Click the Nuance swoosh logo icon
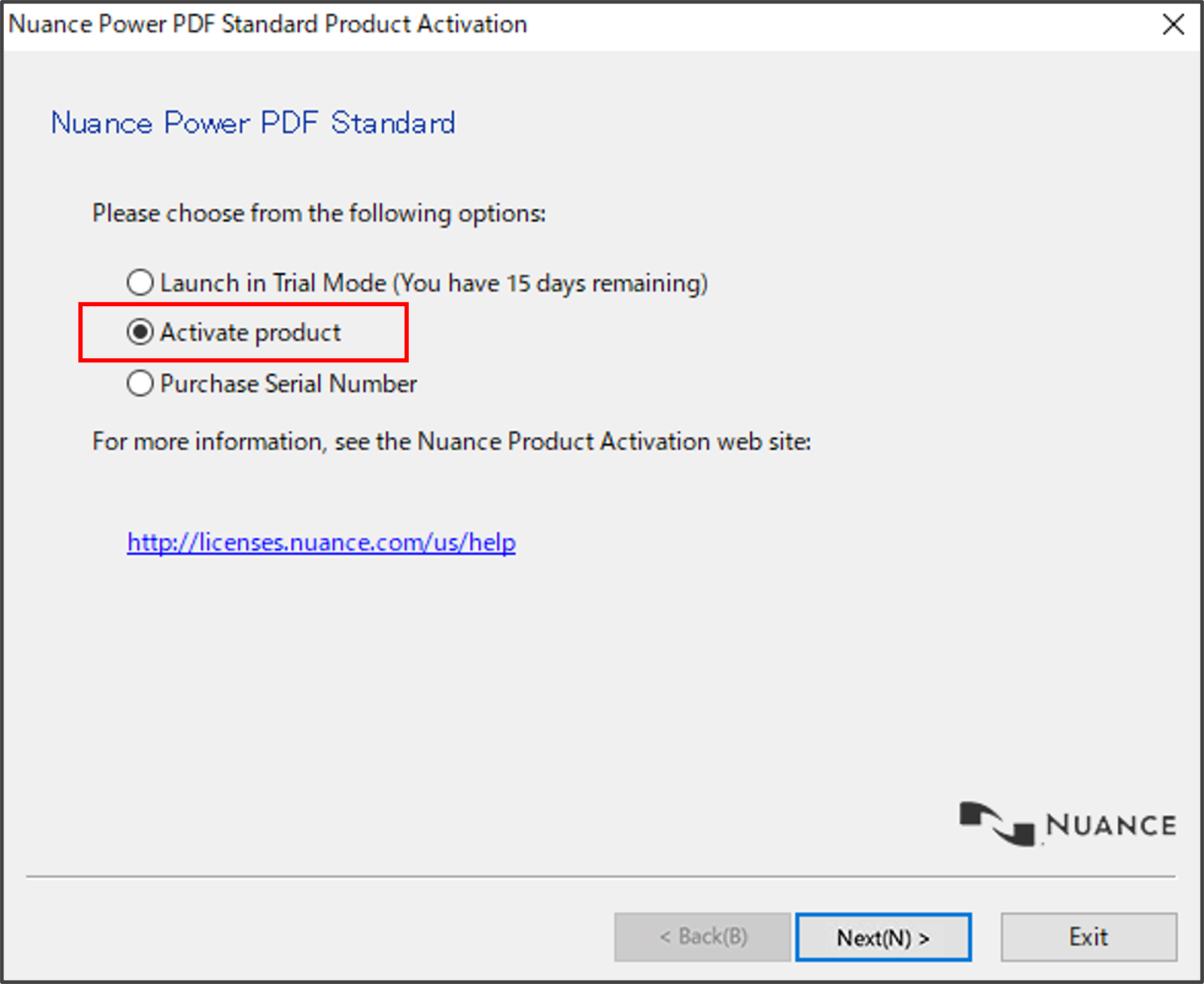Image resolution: width=1204 pixels, height=984 pixels. coord(997,824)
